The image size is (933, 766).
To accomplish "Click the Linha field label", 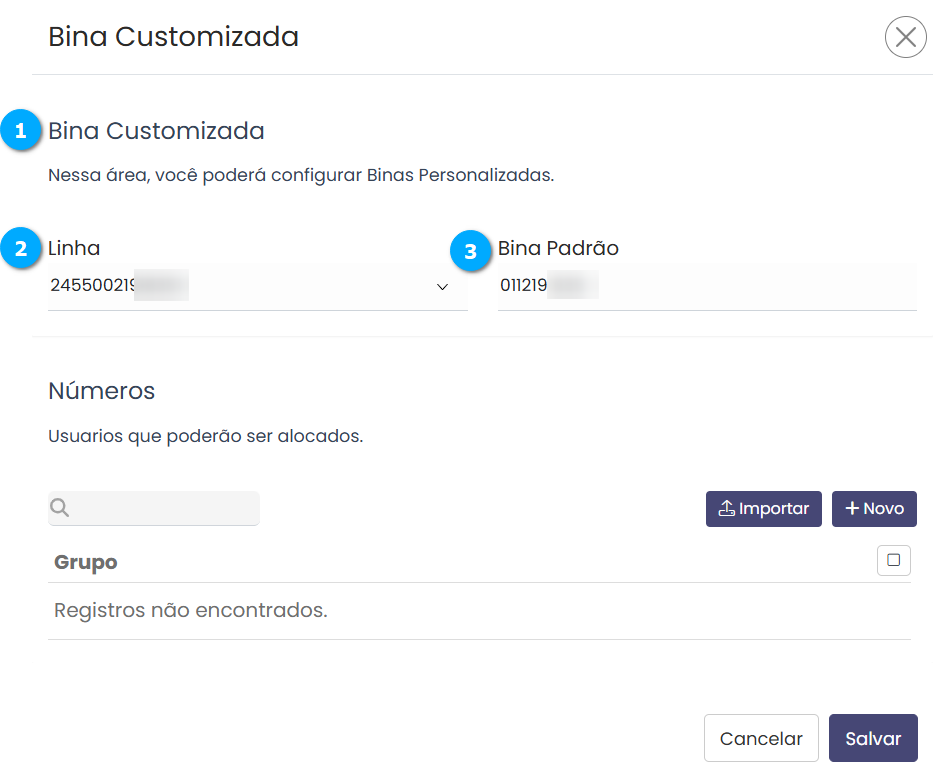I will pos(74,249).
